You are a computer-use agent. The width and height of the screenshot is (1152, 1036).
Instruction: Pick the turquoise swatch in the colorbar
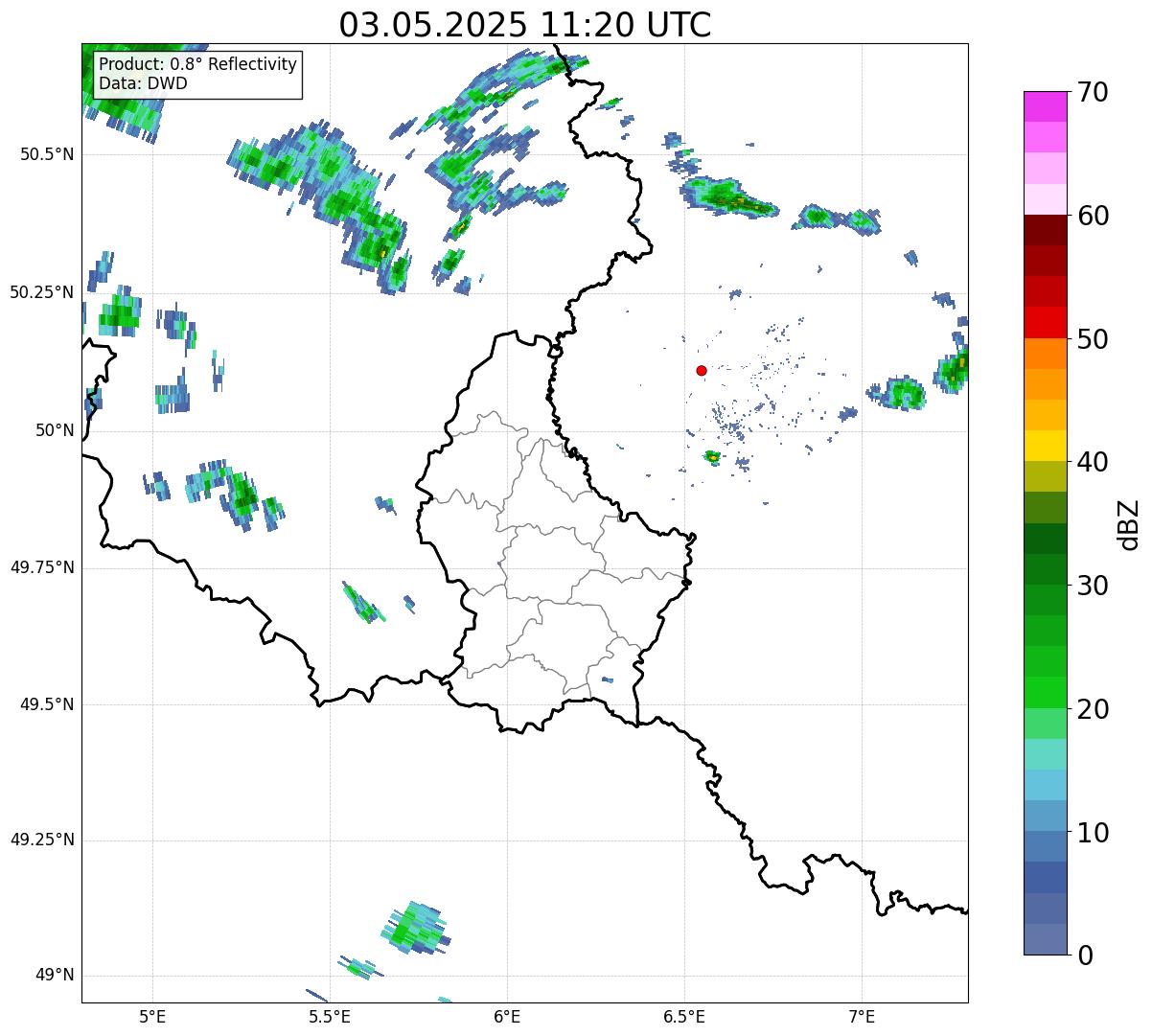point(1046,754)
